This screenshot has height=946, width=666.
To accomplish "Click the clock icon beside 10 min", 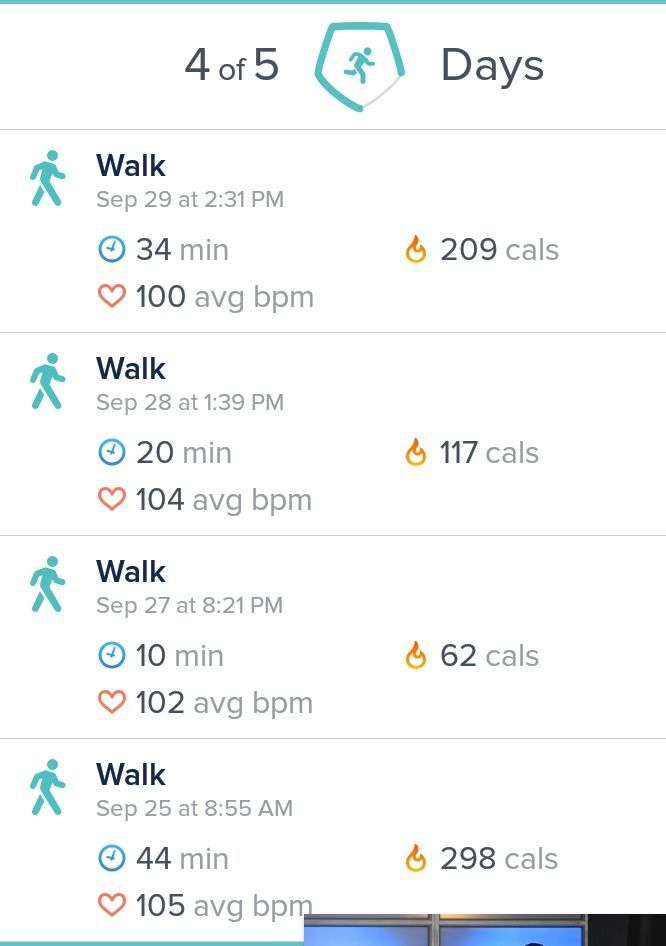I will point(112,655).
